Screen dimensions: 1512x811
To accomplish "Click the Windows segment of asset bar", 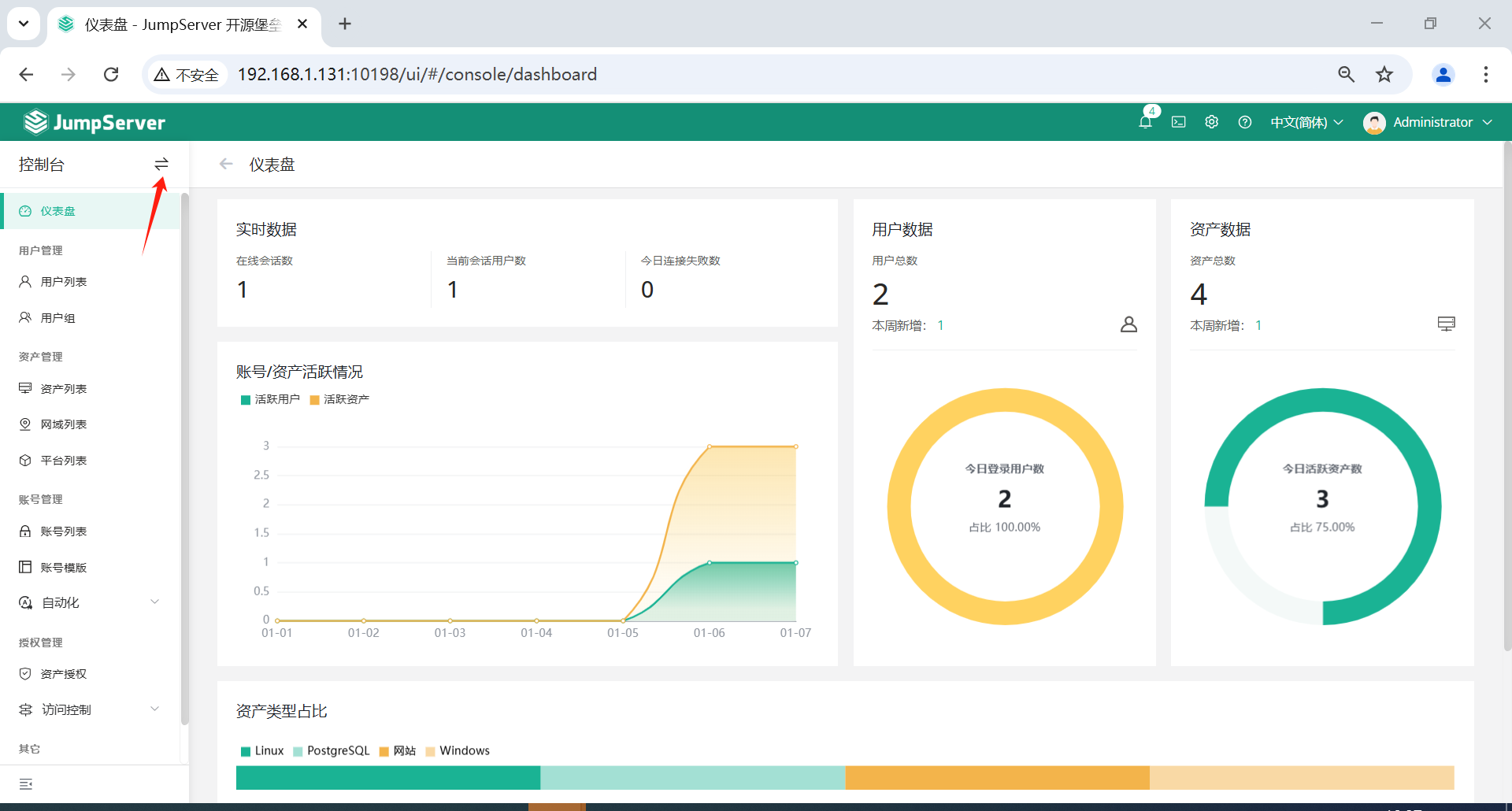I will [x=1302, y=778].
